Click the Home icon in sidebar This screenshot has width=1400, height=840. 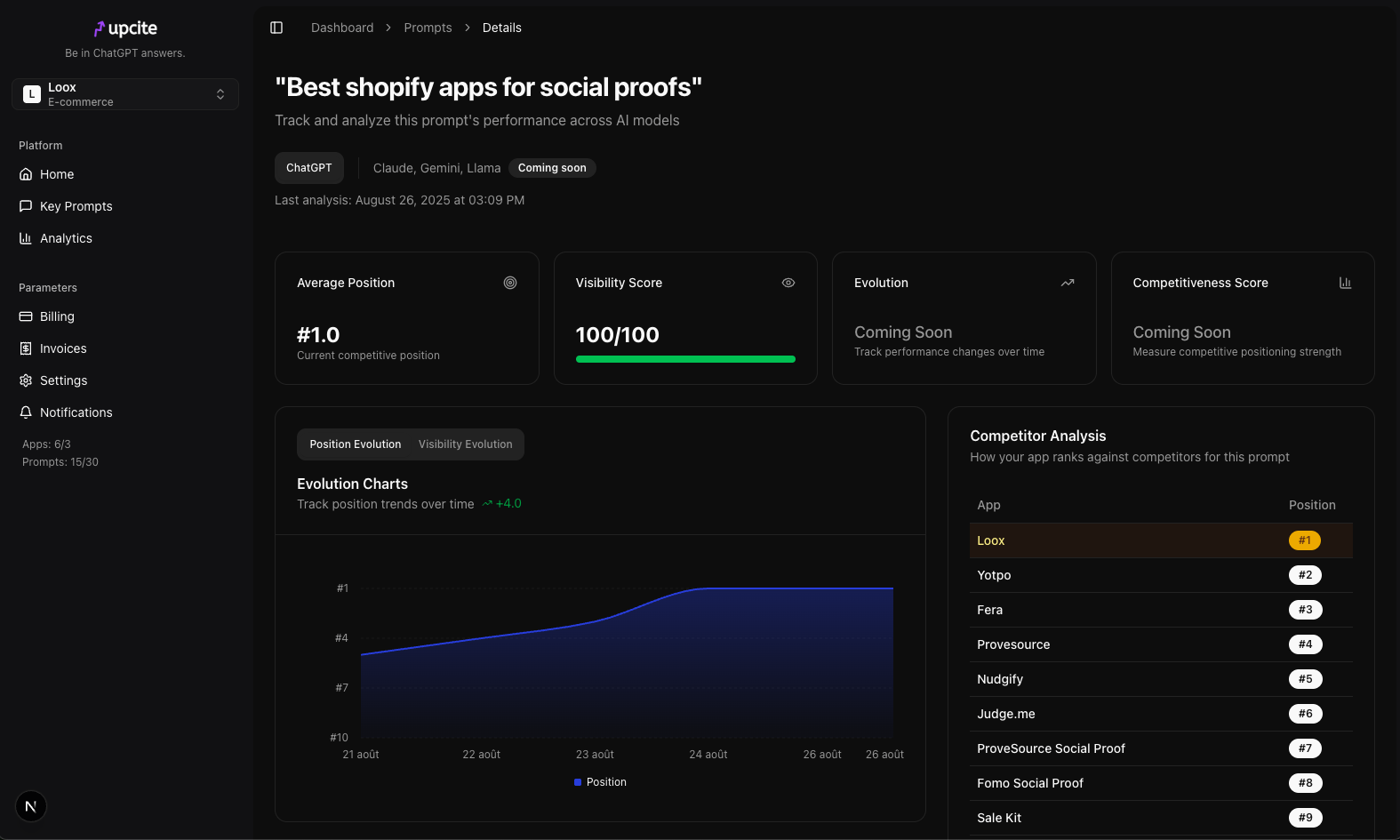tap(26, 174)
